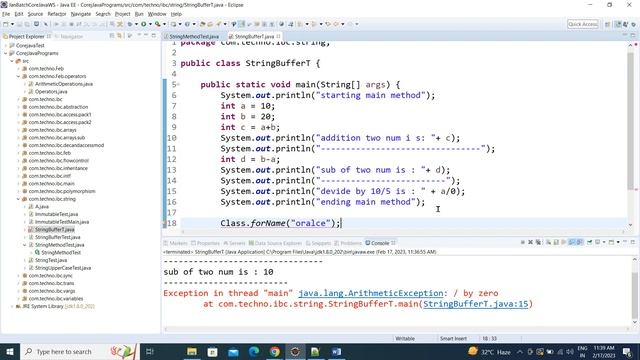Collapse the com.techno.Feb.operators package
This screenshot has height=360, width=640.
[18, 76]
